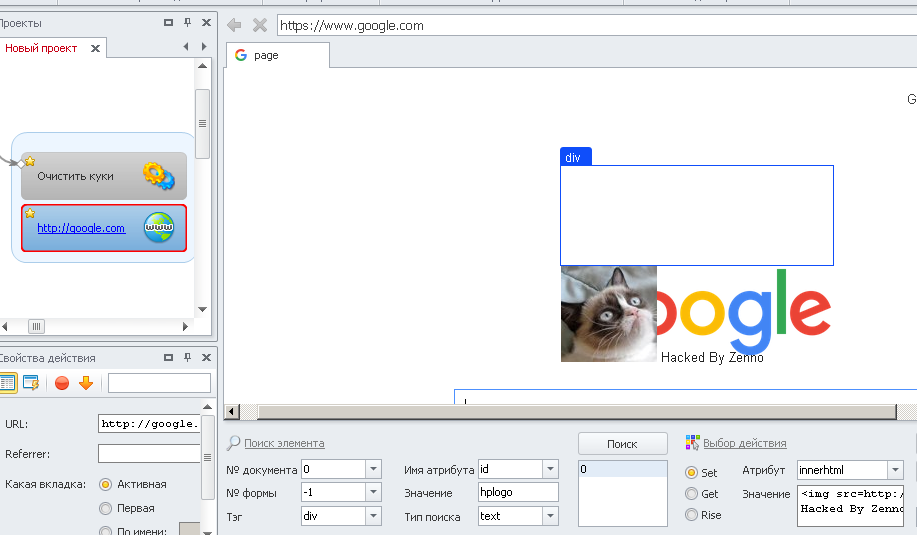Viewport: 917px width, 535px height.
Task: Switch to the Новый проект tab
Action: [x=41, y=49]
